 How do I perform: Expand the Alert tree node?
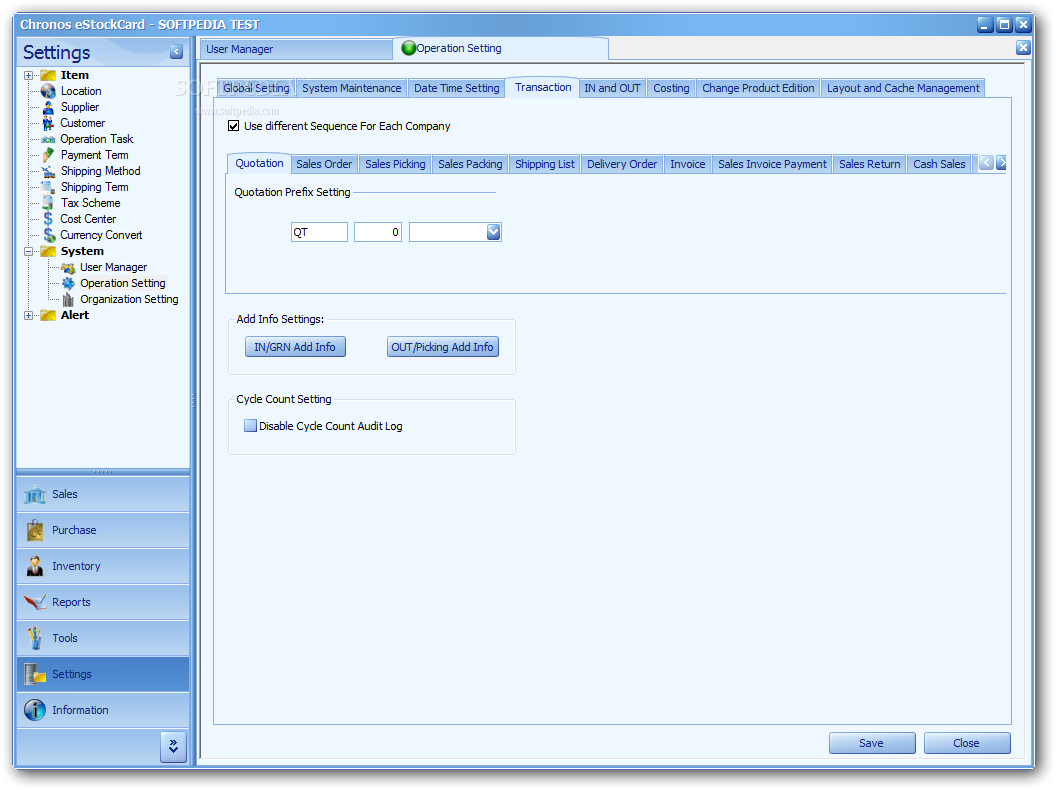click(x=28, y=315)
